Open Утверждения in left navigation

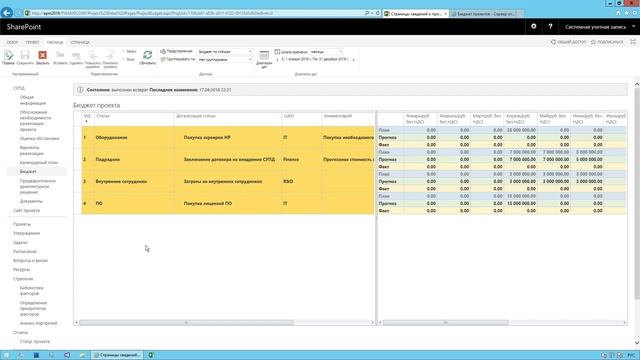[x=27, y=233]
